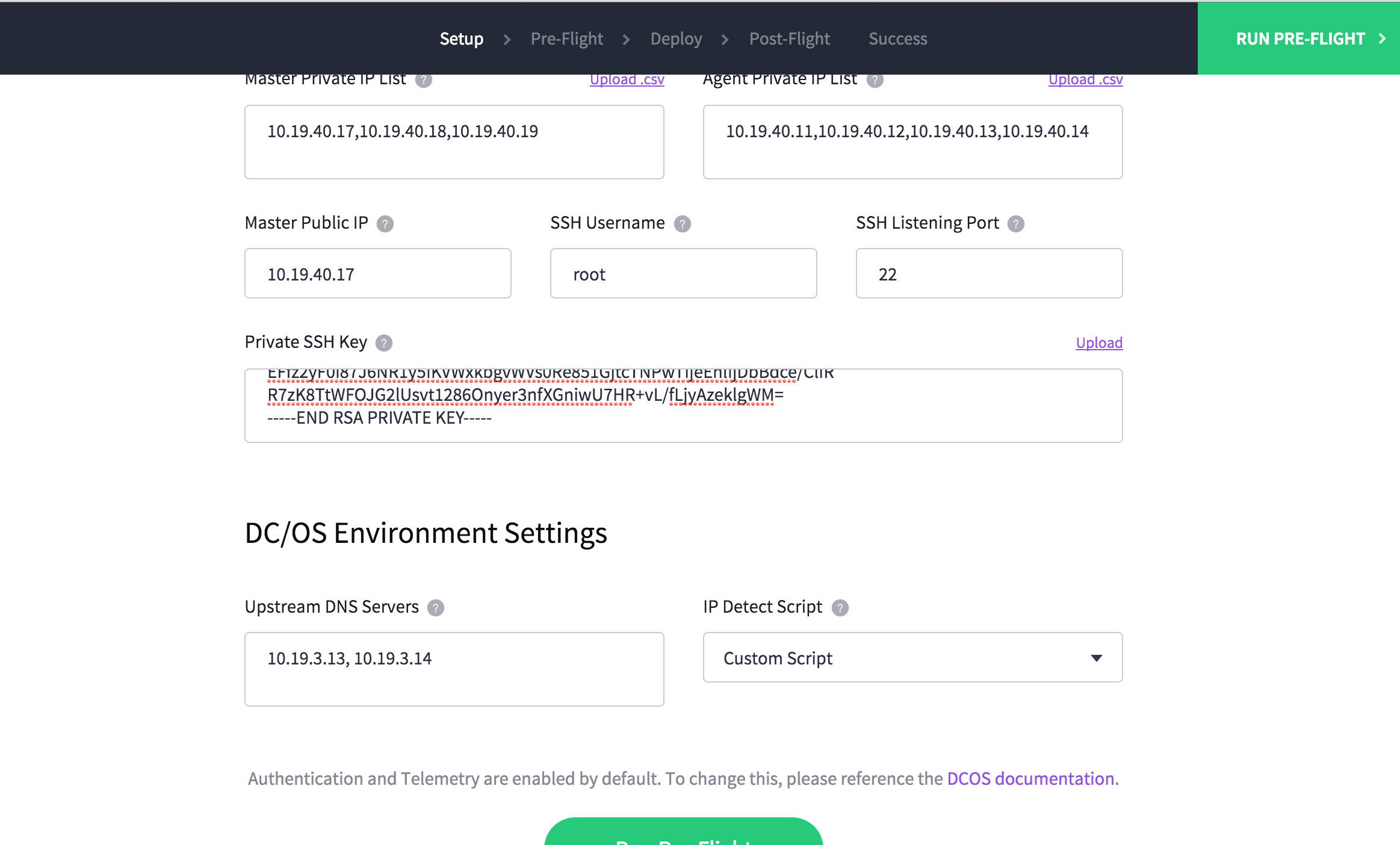Open the DCOS documentation link
Viewport: 1400px width, 845px height.
[x=1030, y=779]
